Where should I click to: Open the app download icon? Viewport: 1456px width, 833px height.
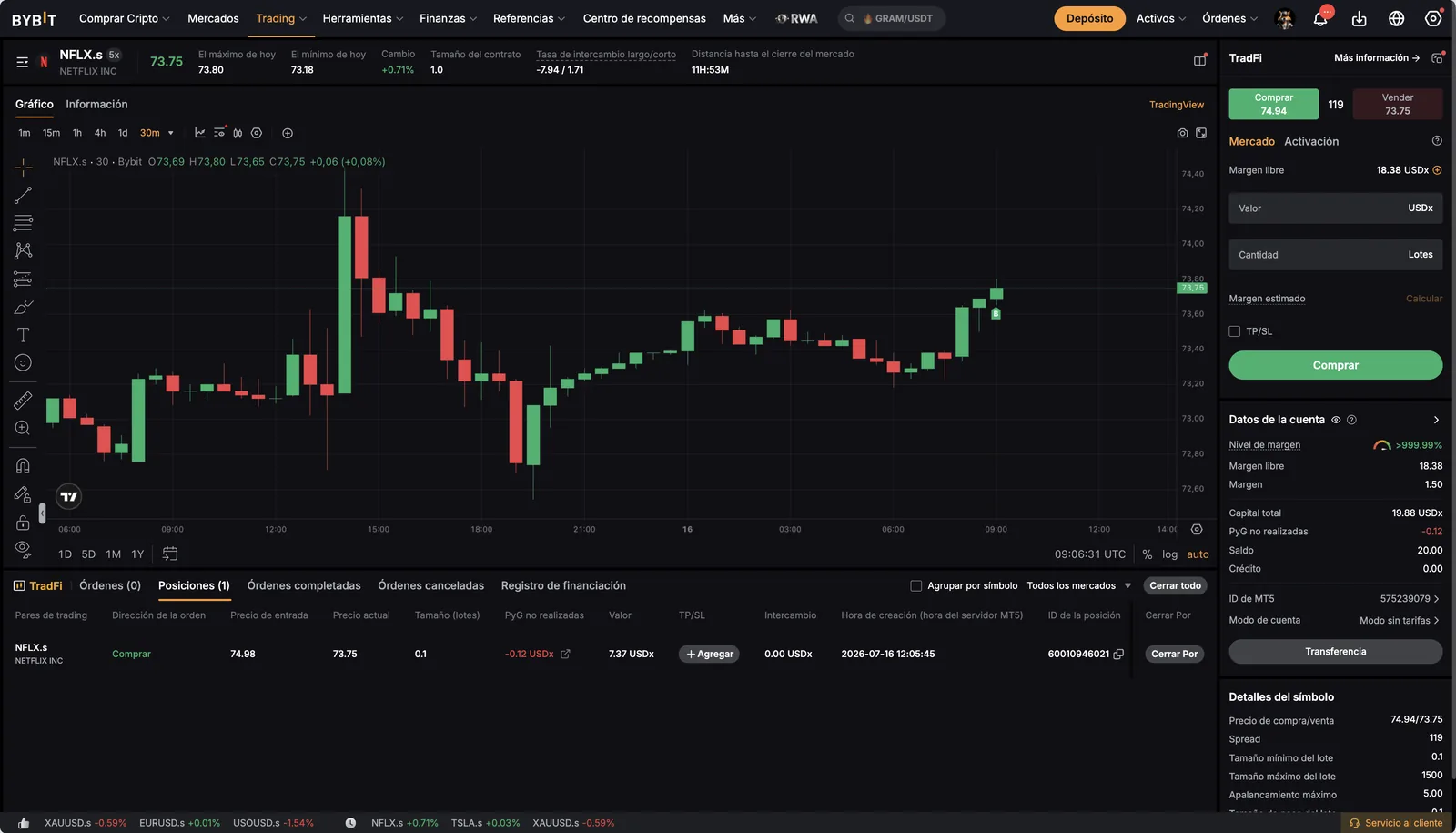click(x=1359, y=18)
